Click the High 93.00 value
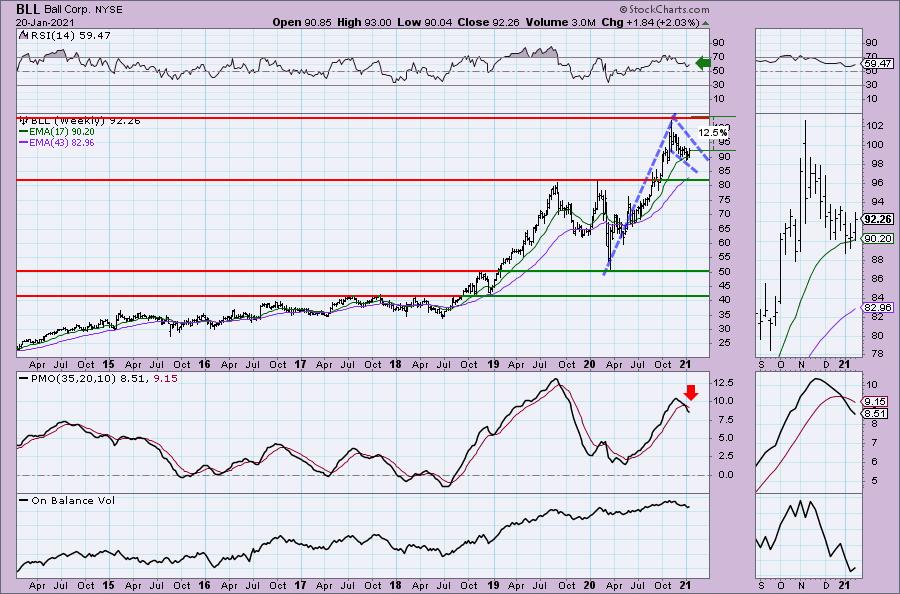This screenshot has width=900, height=594. point(364,22)
